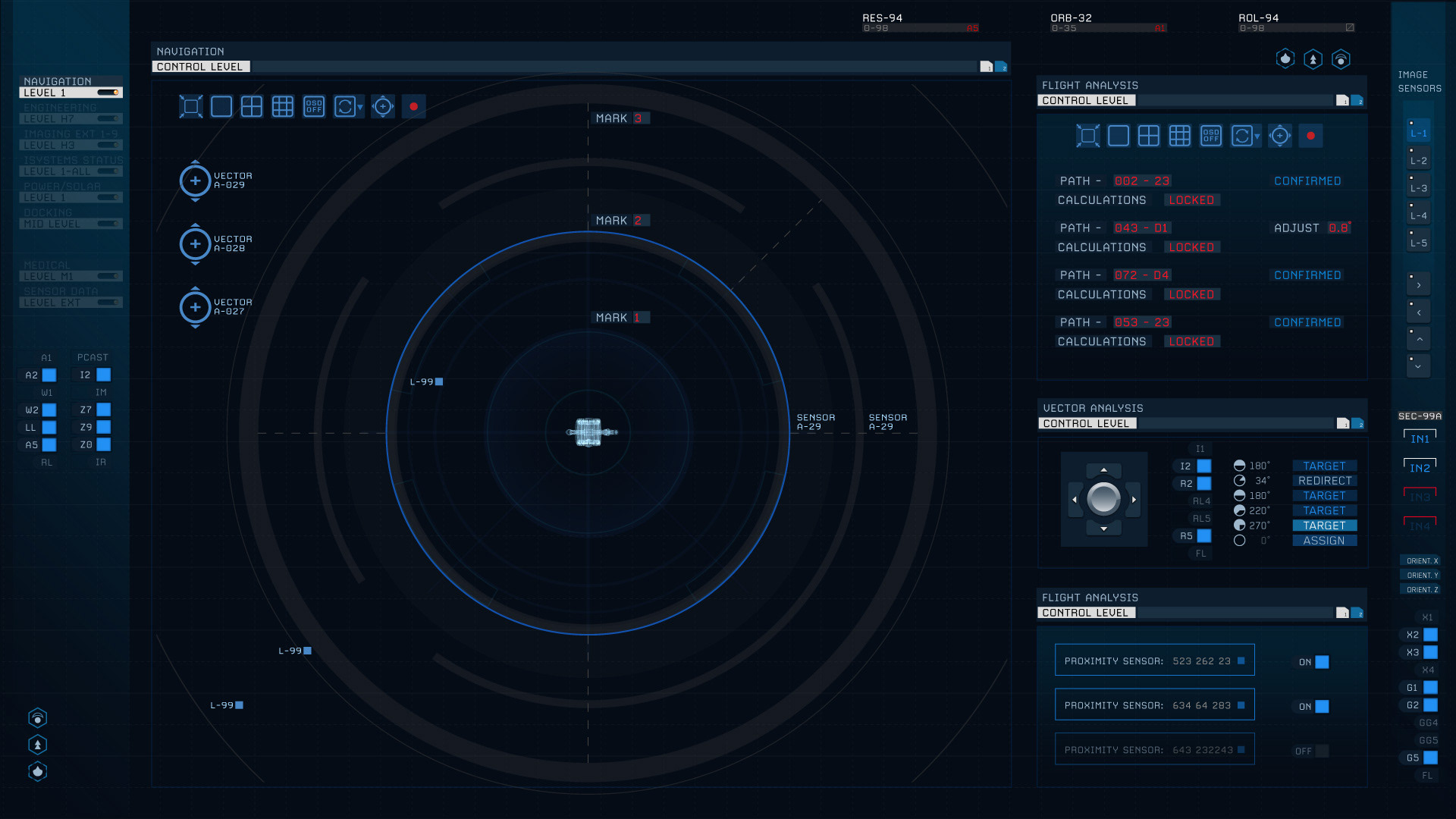
Task: Toggle the Navigation Level 1 switch
Action: pyautogui.click(x=108, y=93)
